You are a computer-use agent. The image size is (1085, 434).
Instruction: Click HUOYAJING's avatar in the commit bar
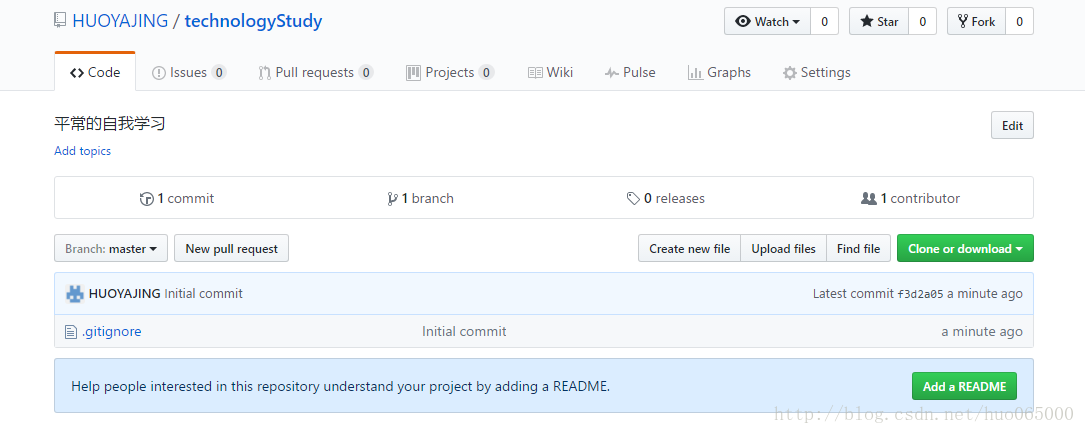coord(75,293)
